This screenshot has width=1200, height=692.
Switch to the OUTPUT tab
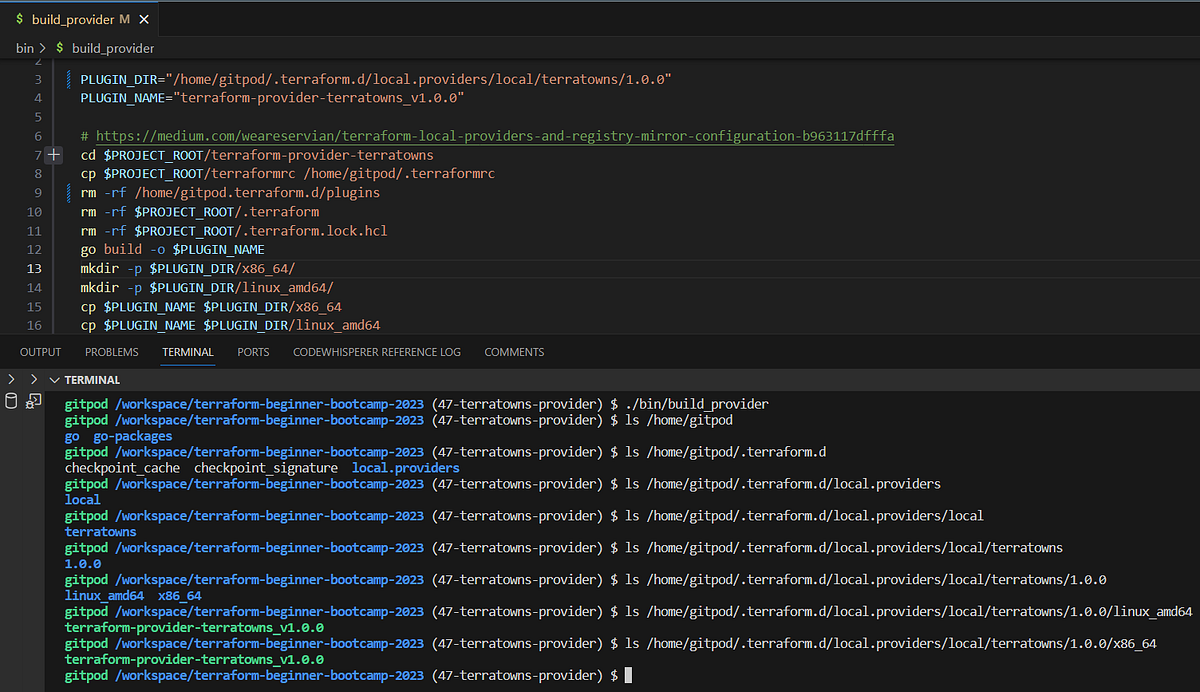(40, 351)
